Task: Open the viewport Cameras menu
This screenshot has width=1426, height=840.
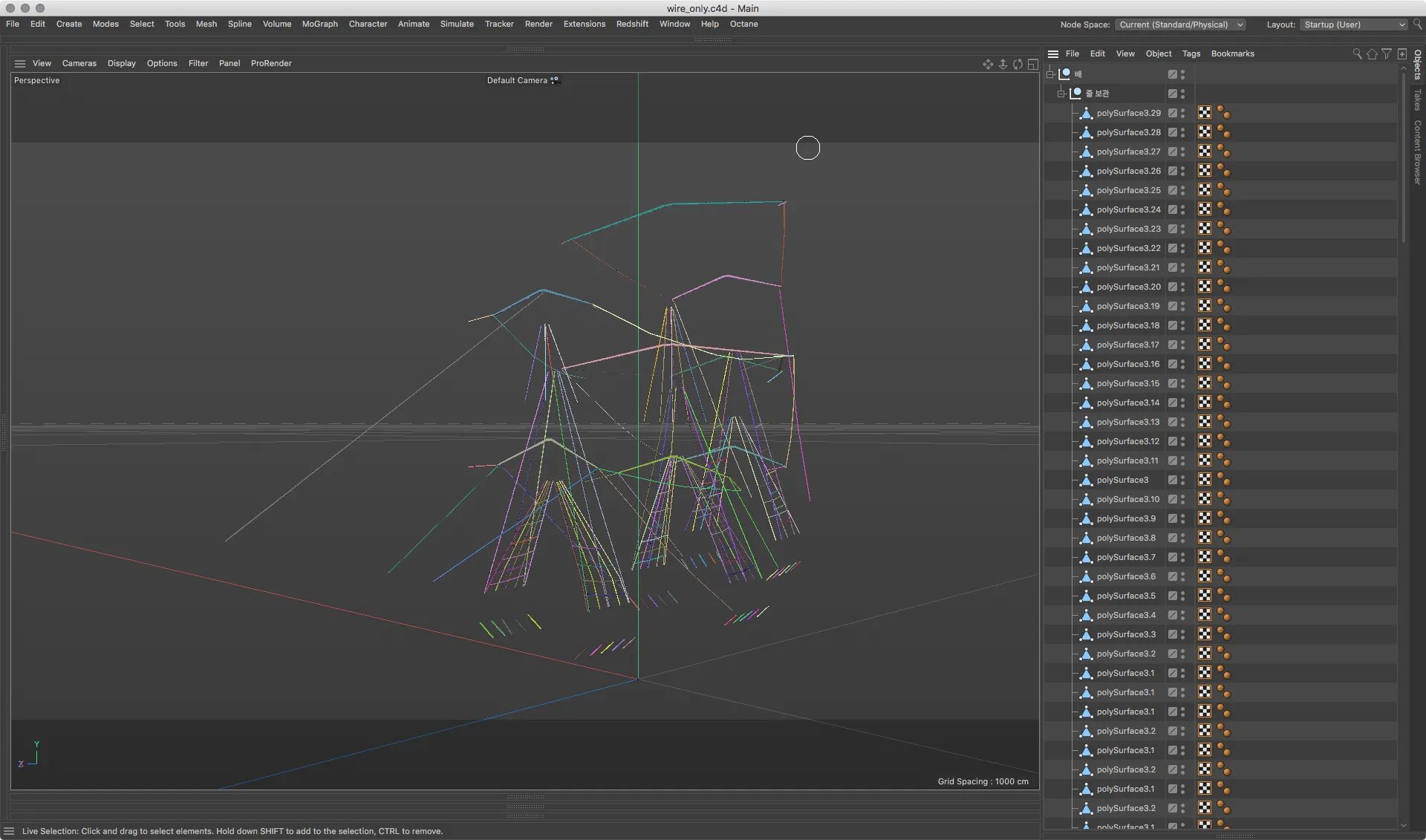Action: (79, 63)
